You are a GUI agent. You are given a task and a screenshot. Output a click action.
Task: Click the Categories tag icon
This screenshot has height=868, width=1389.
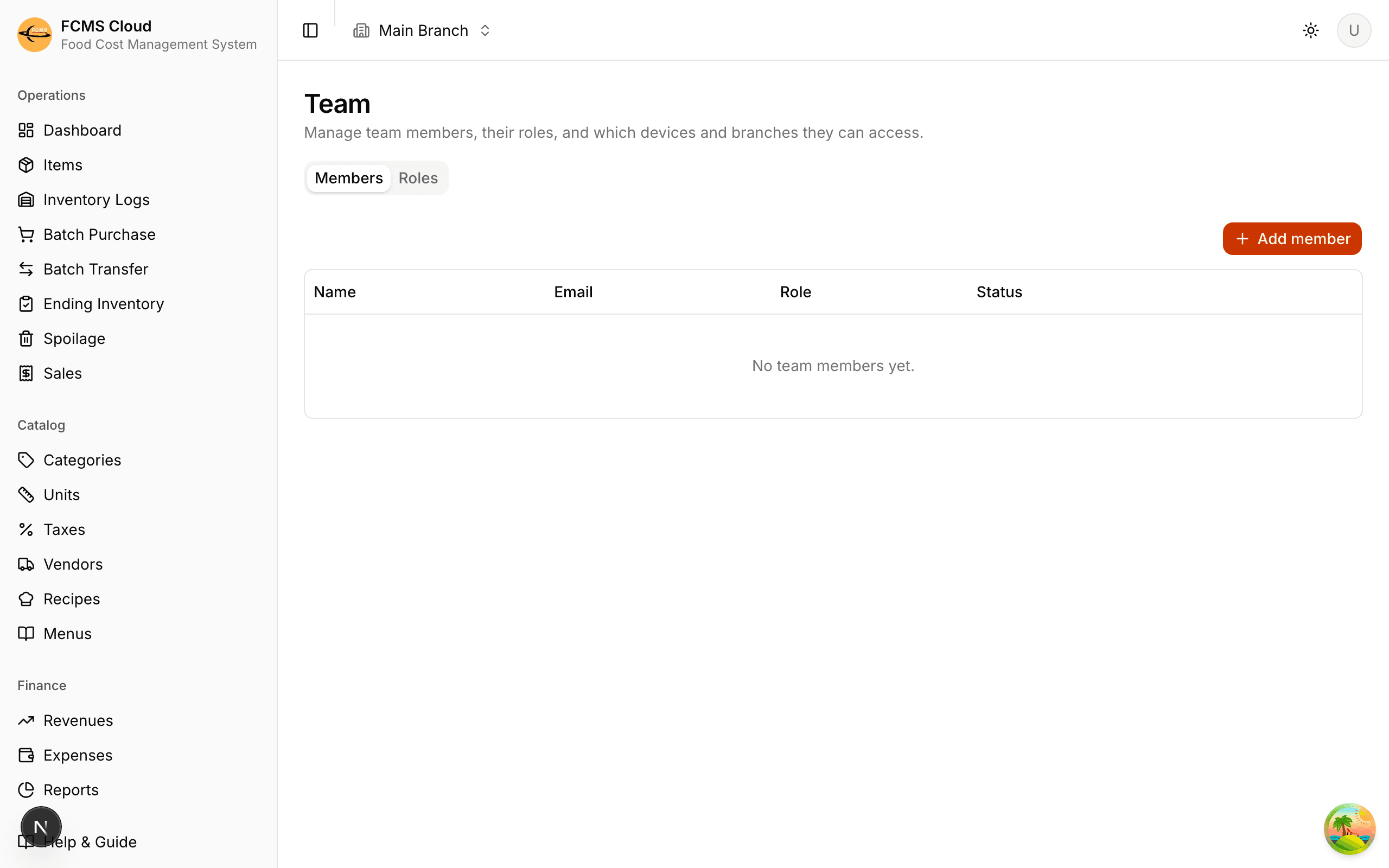click(26, 460)
